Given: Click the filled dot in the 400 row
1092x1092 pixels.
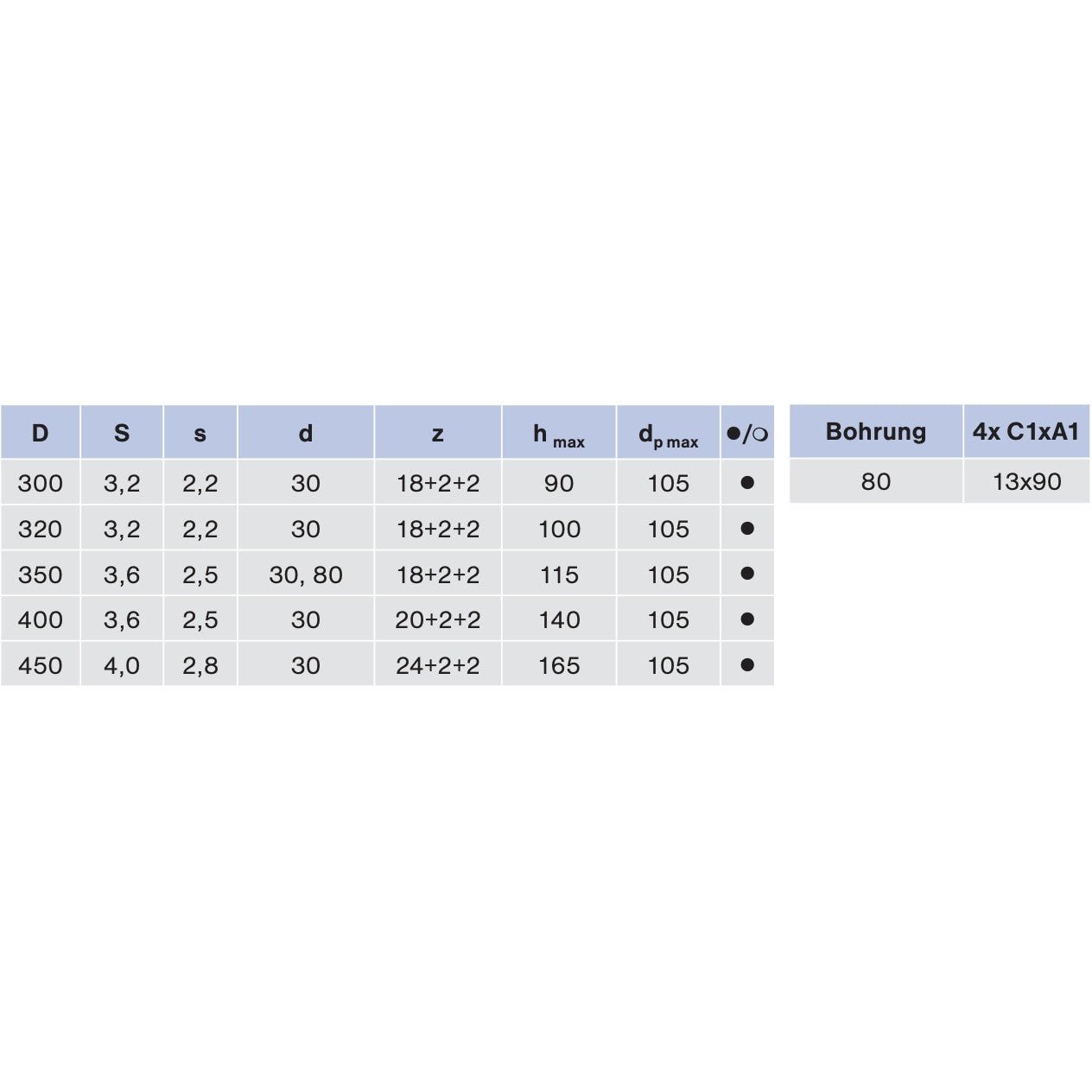Looking at the screenshot, I should pyautogui.click(x=747, y=619).
